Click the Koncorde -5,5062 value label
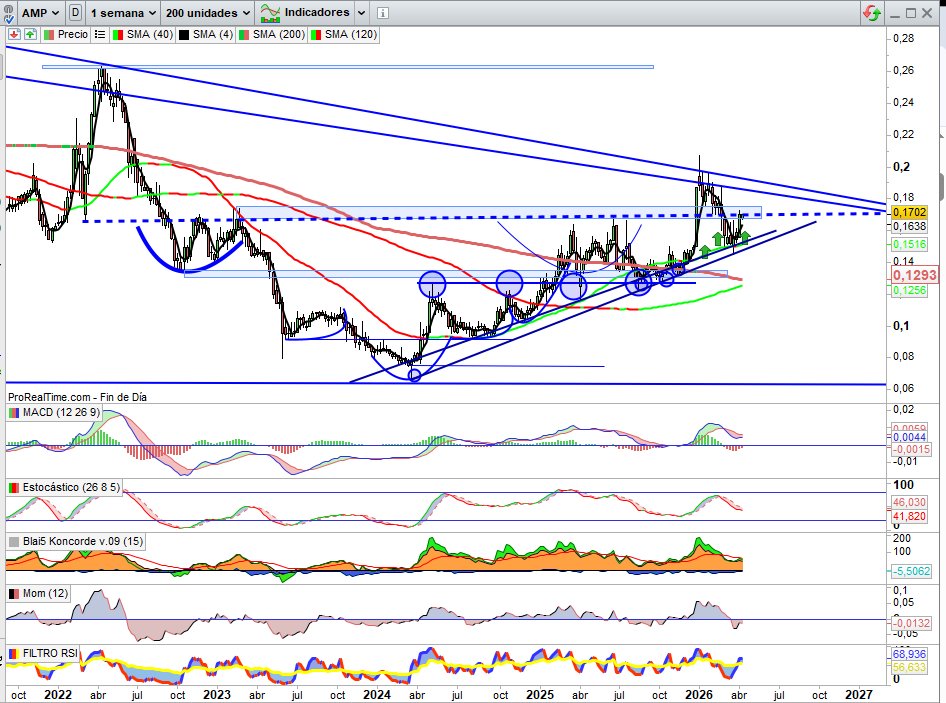 click(x=911, y=571)
